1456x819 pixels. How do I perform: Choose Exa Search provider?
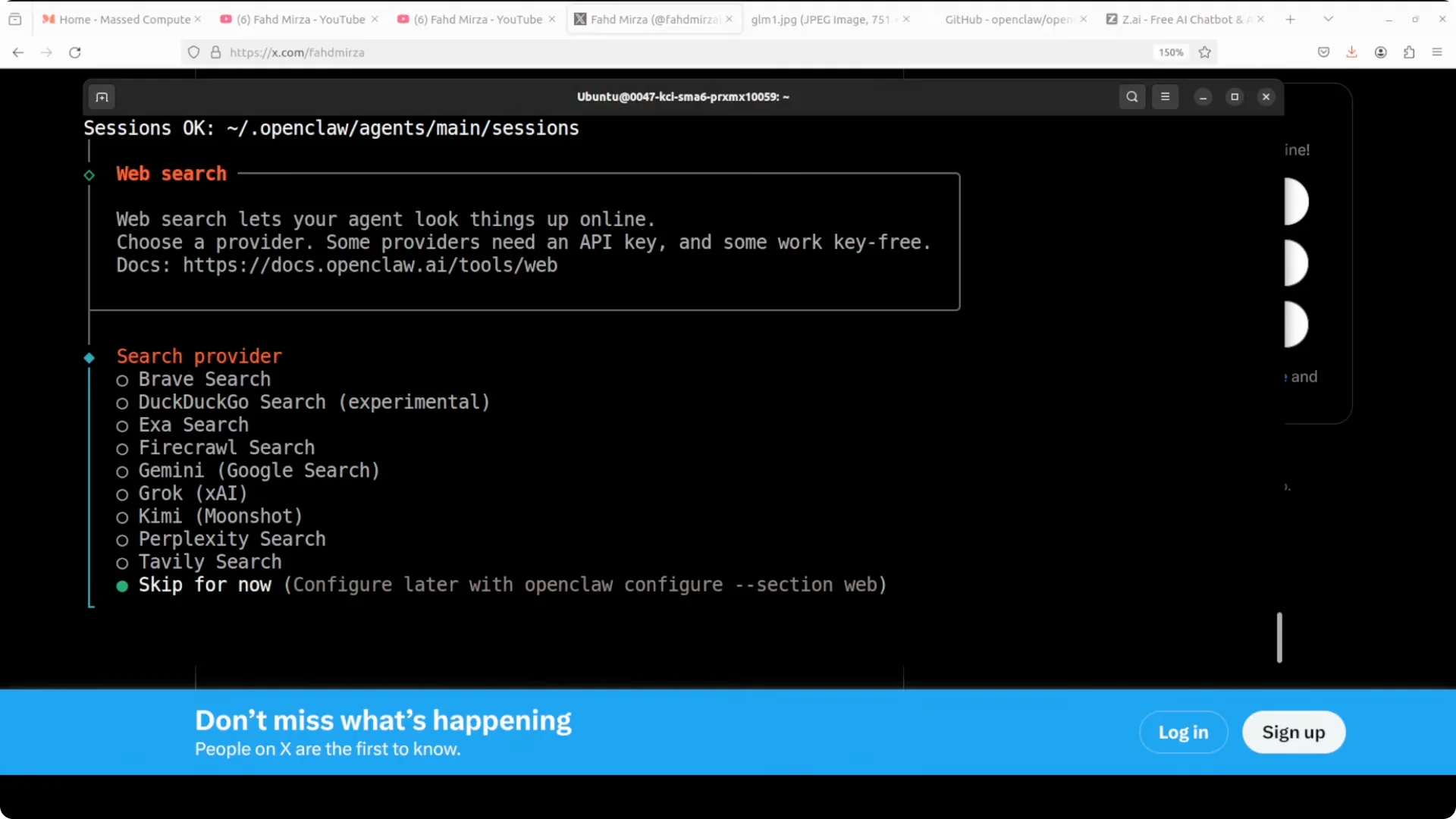point(182,425)
